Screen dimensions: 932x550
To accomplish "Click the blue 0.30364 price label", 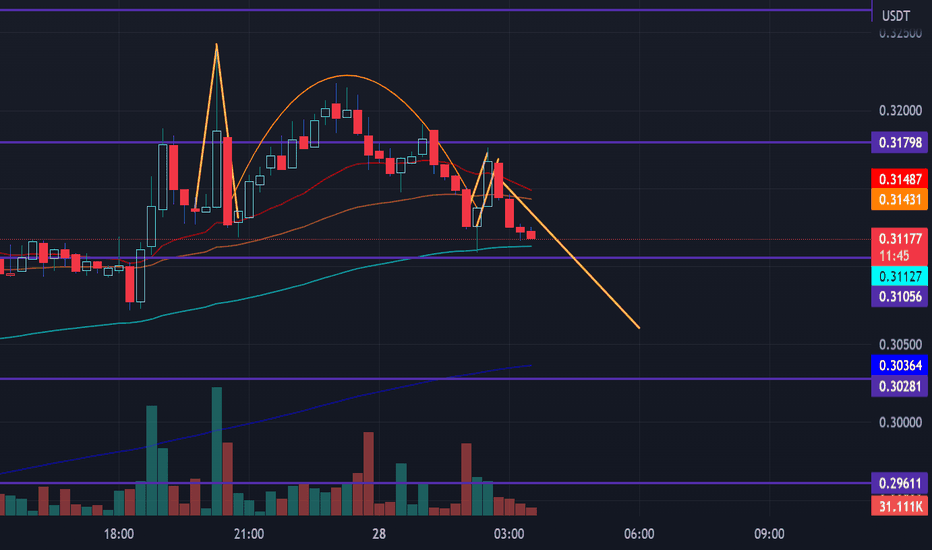I will (899, 365).
